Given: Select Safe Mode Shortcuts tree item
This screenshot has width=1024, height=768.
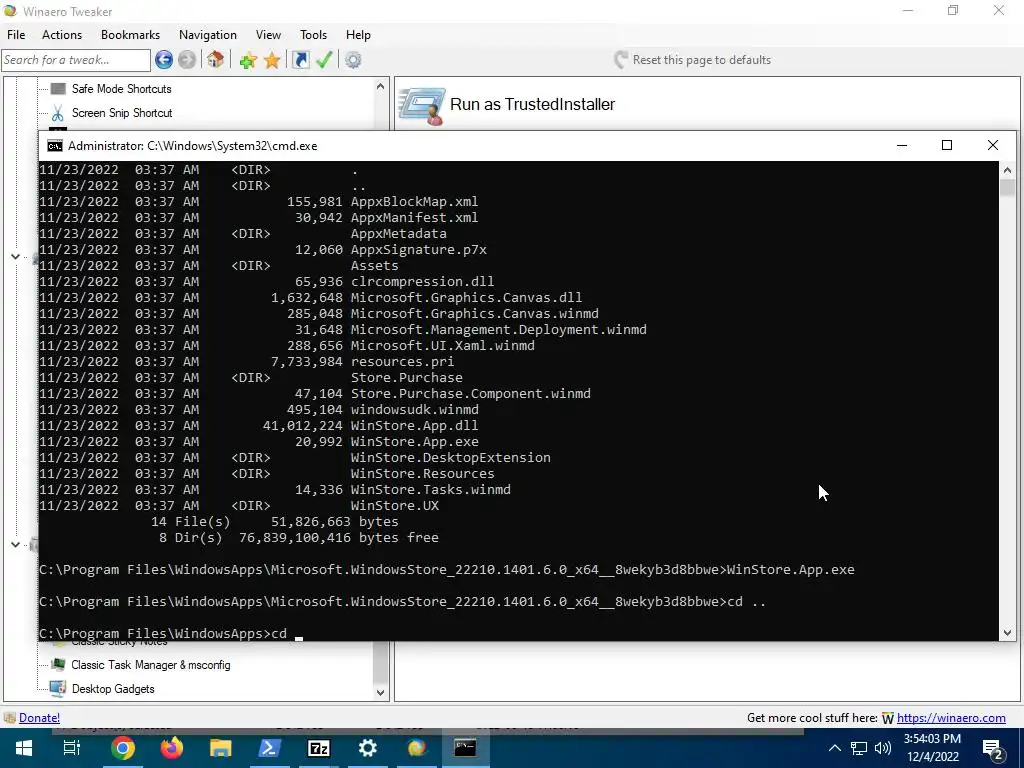Looking at the screenshot, I should [121, 89].
